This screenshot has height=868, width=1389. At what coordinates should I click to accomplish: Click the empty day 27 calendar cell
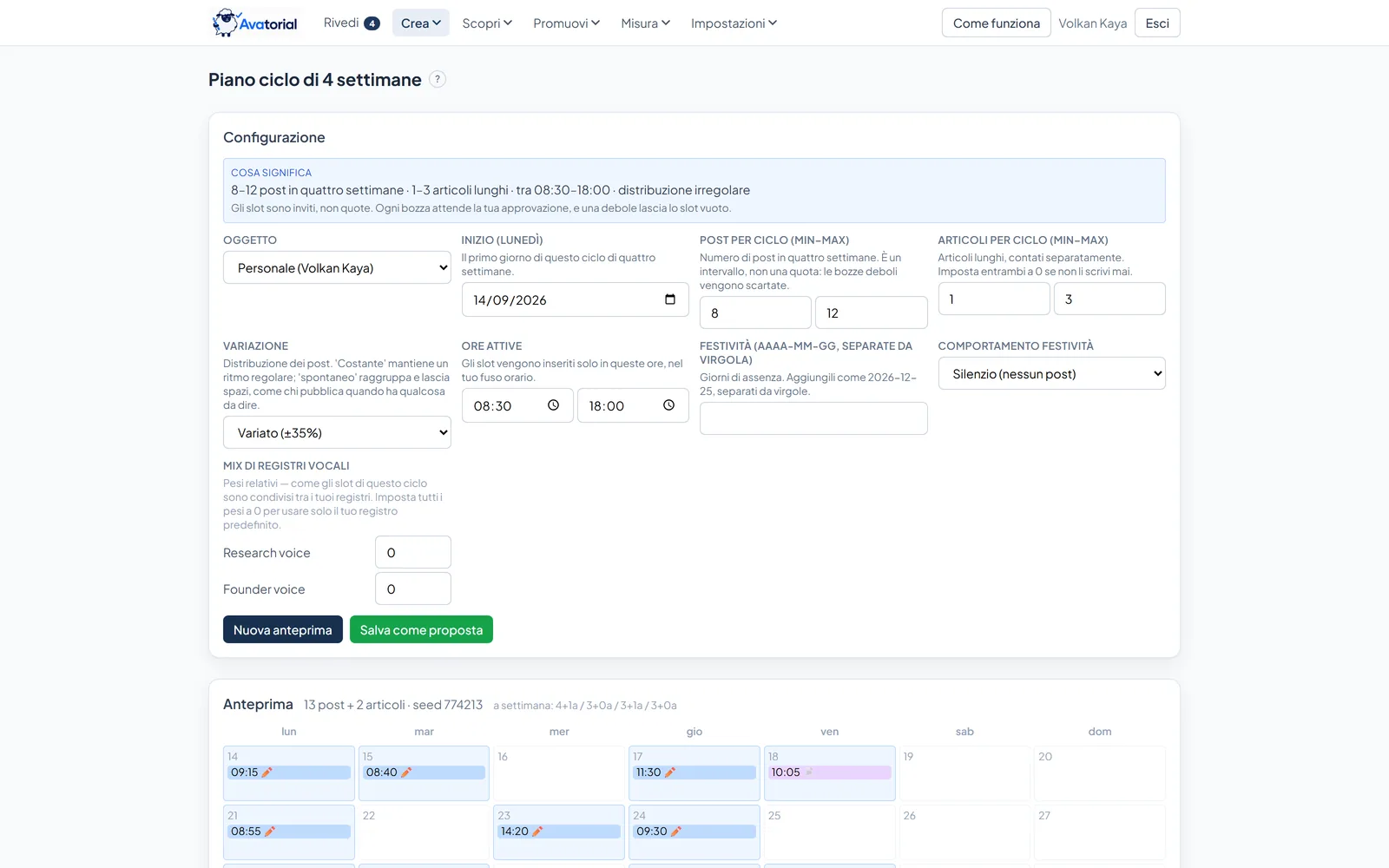[1100, 832]
